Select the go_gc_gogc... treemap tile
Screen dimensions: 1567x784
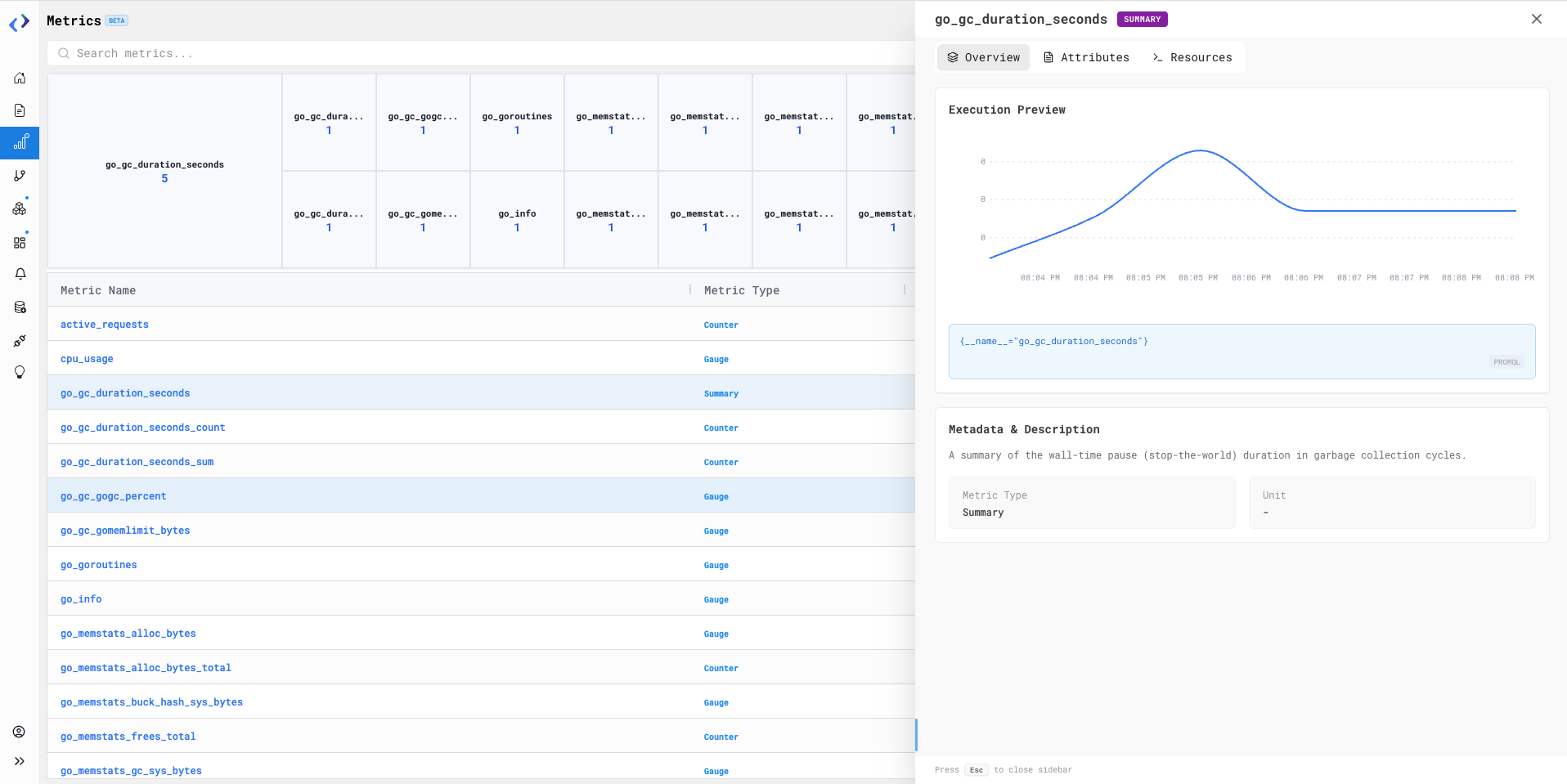423,123
